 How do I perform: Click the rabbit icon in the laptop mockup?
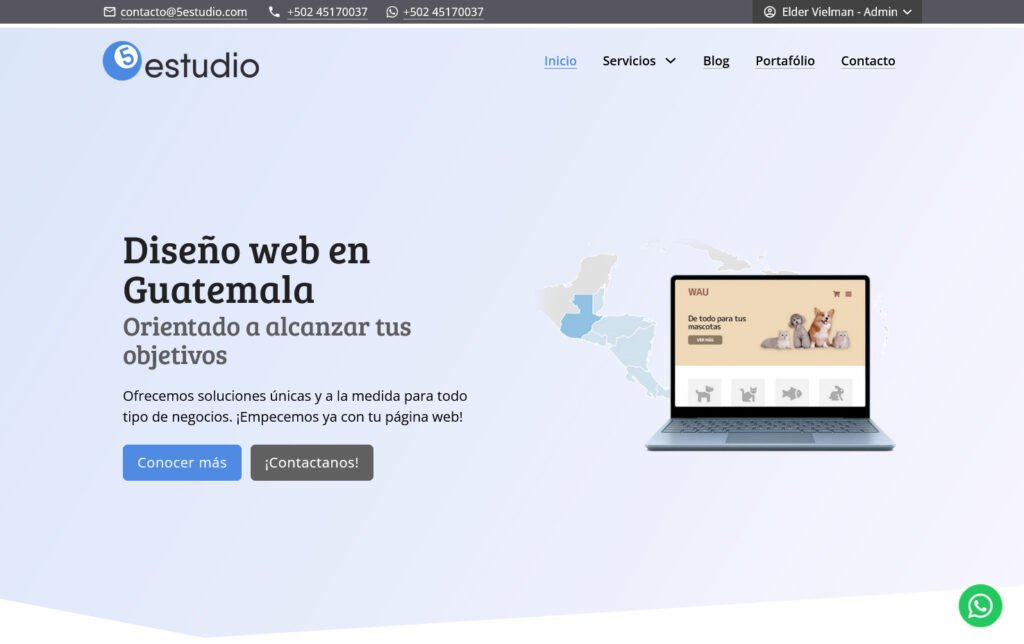836,393
